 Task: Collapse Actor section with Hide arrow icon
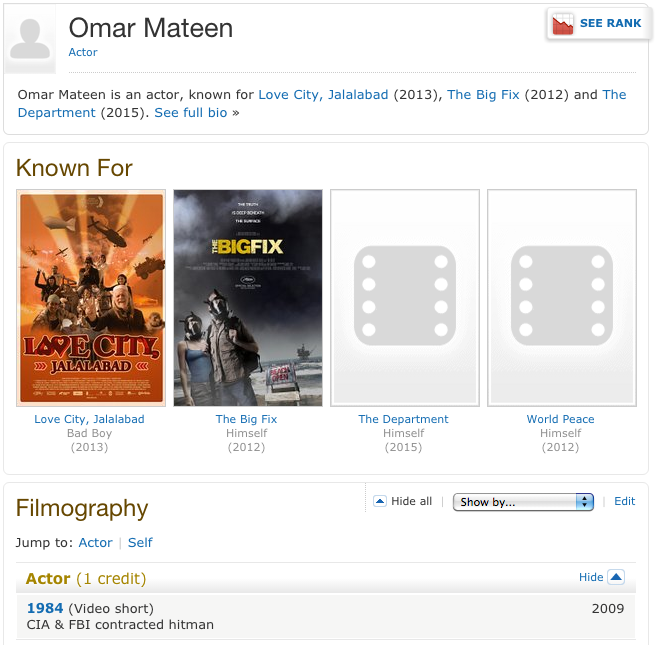point(616,577)
